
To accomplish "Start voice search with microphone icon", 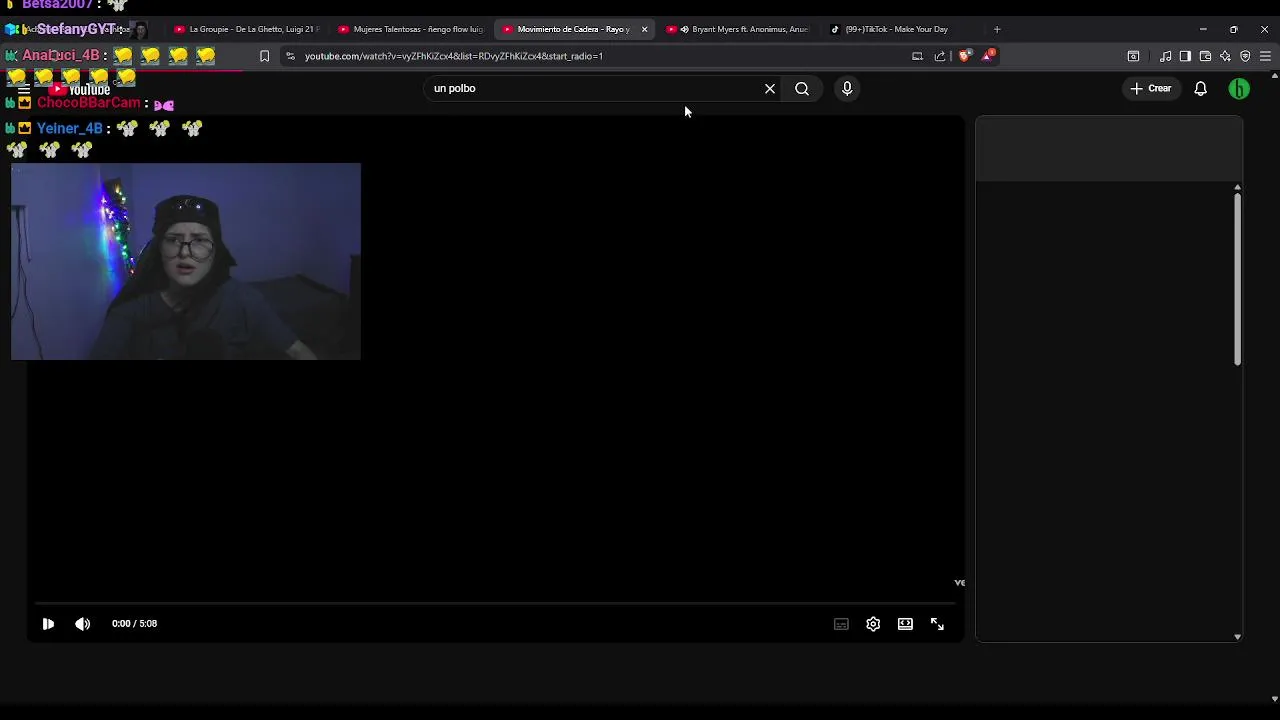I will [847, 89].
